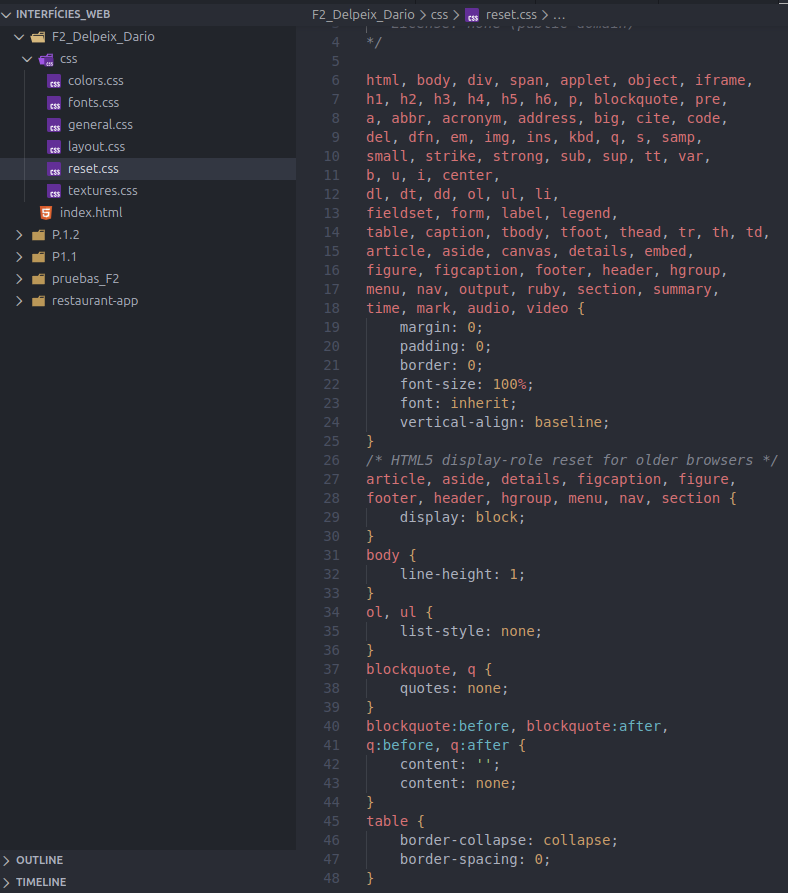Select F2_Delpeix_Dario in the breadcrumb
This screenshot has height=893, width=788.
(x=363, y=15)
